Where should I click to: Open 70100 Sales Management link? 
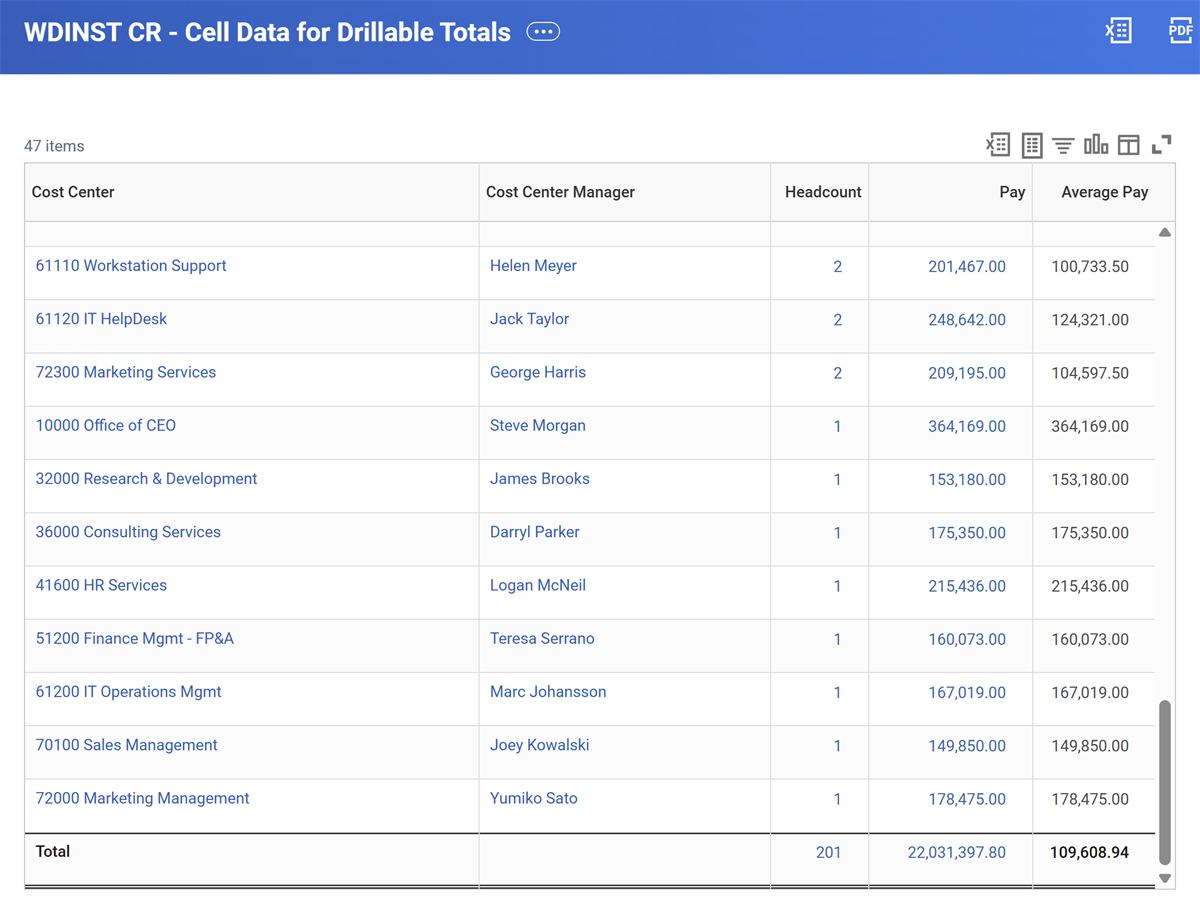click(x=126, y=745)
